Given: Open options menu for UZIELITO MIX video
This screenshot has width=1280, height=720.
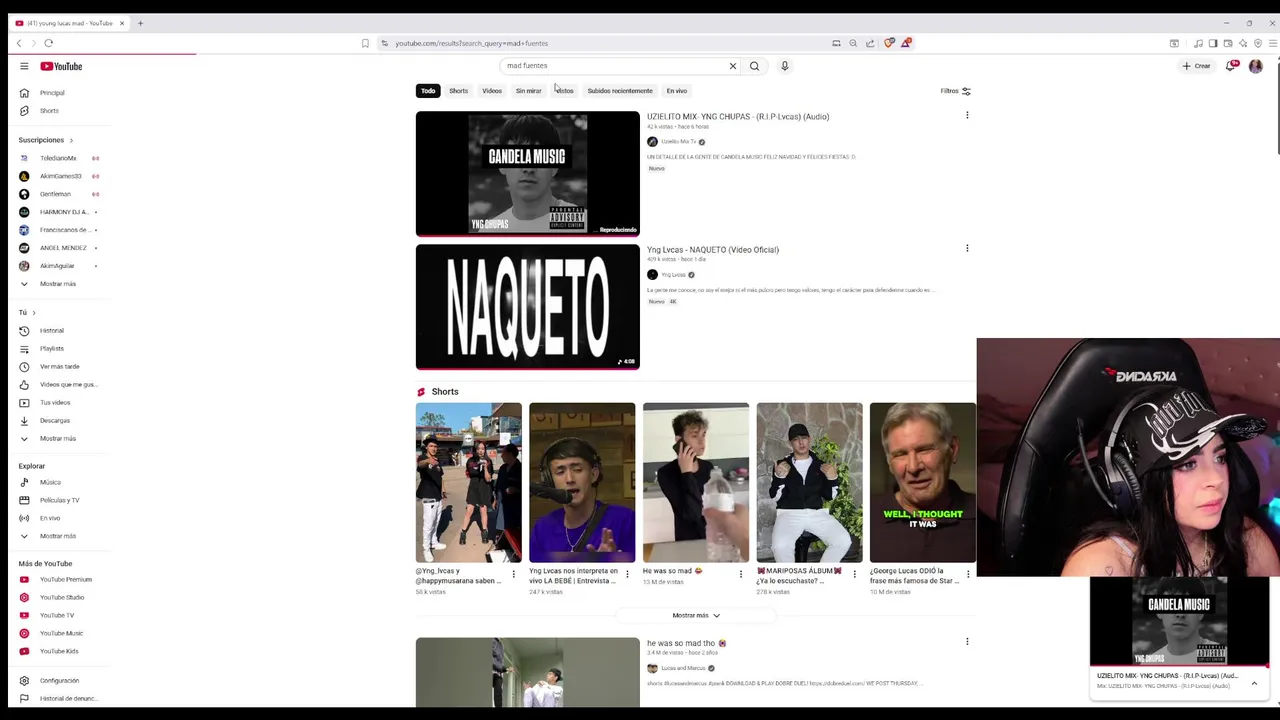Looking at the screenshot, I should click(x=967, y=116).
